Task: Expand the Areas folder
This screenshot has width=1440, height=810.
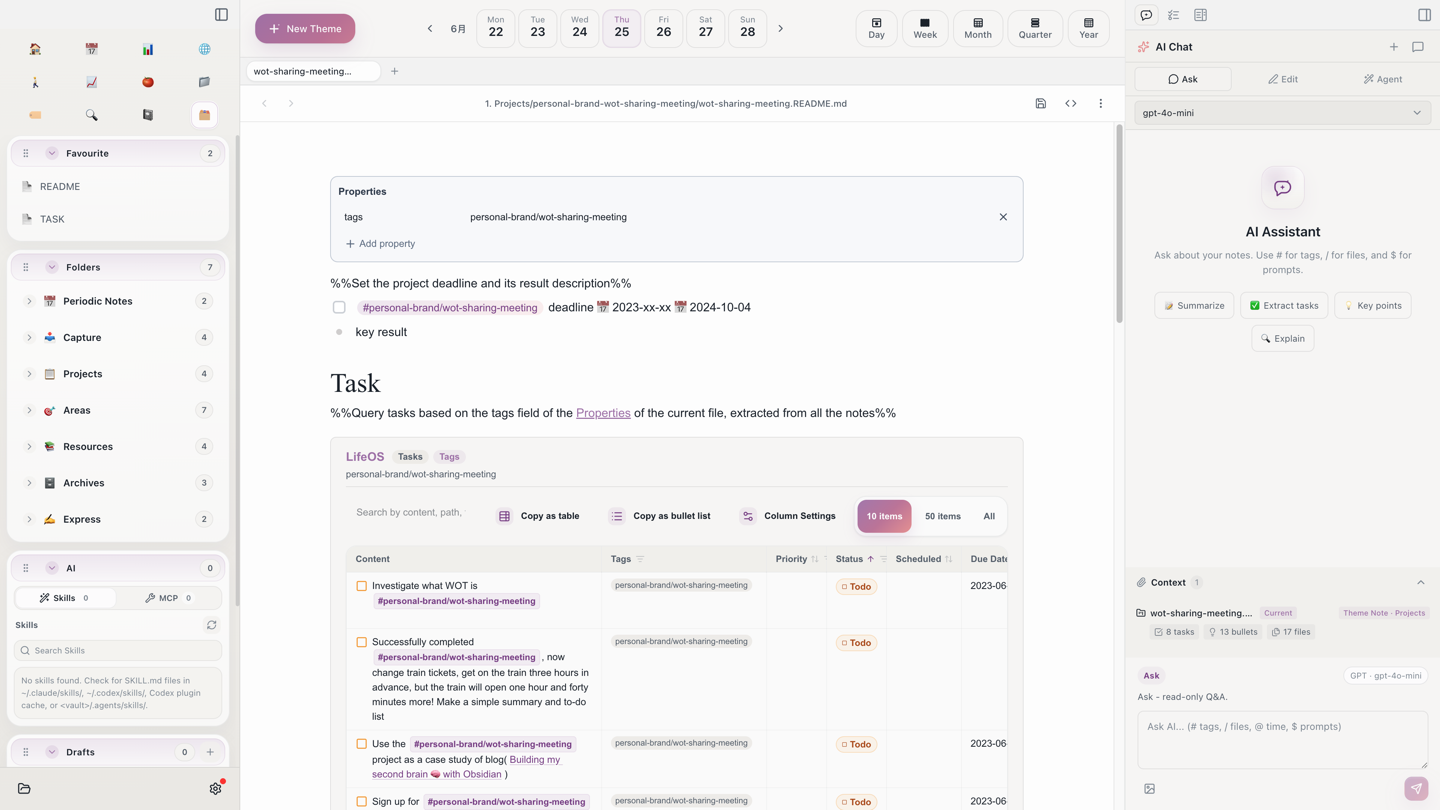Action: [x=29, y=410]
